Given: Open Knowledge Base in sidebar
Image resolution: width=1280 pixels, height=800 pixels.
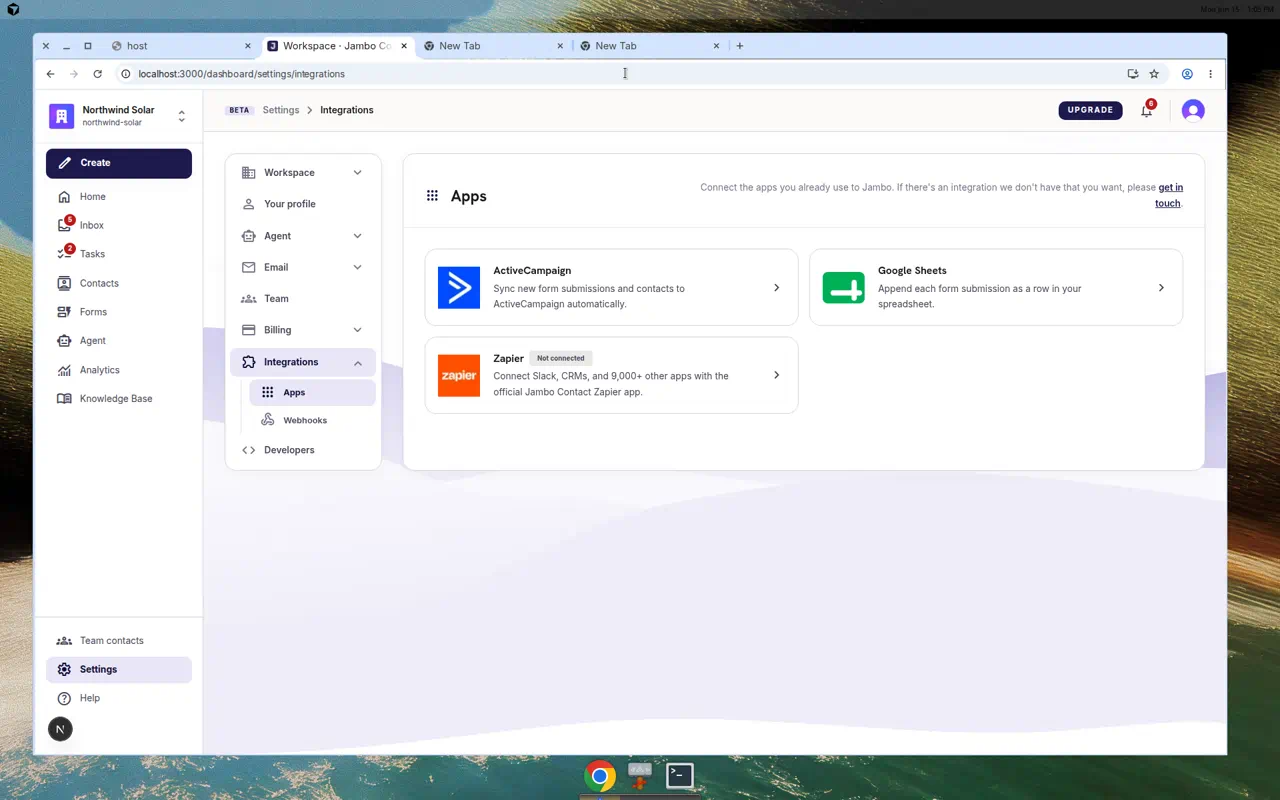Looking at the screenshot, I should [x=118, y=398].
